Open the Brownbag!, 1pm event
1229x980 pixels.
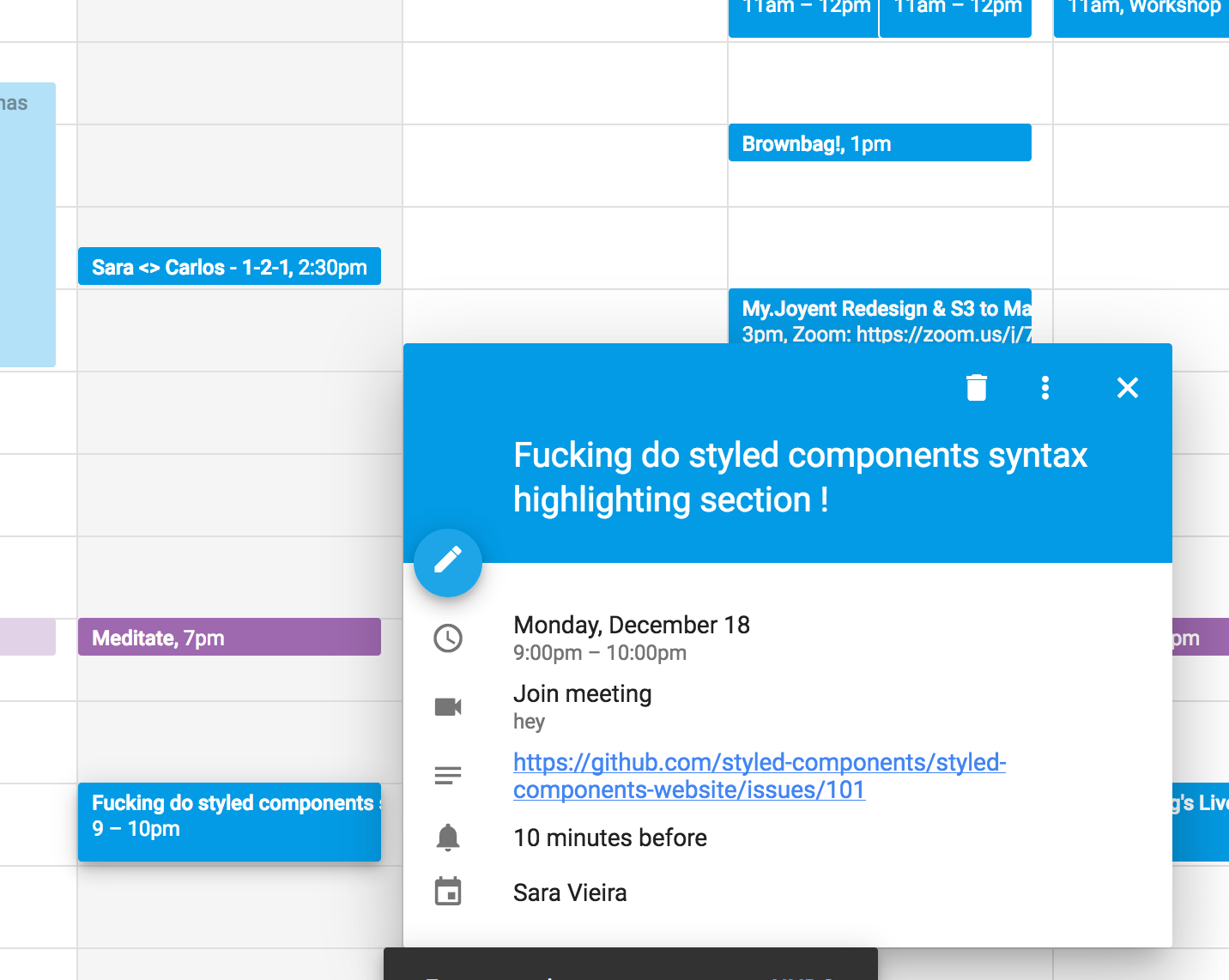880,142
